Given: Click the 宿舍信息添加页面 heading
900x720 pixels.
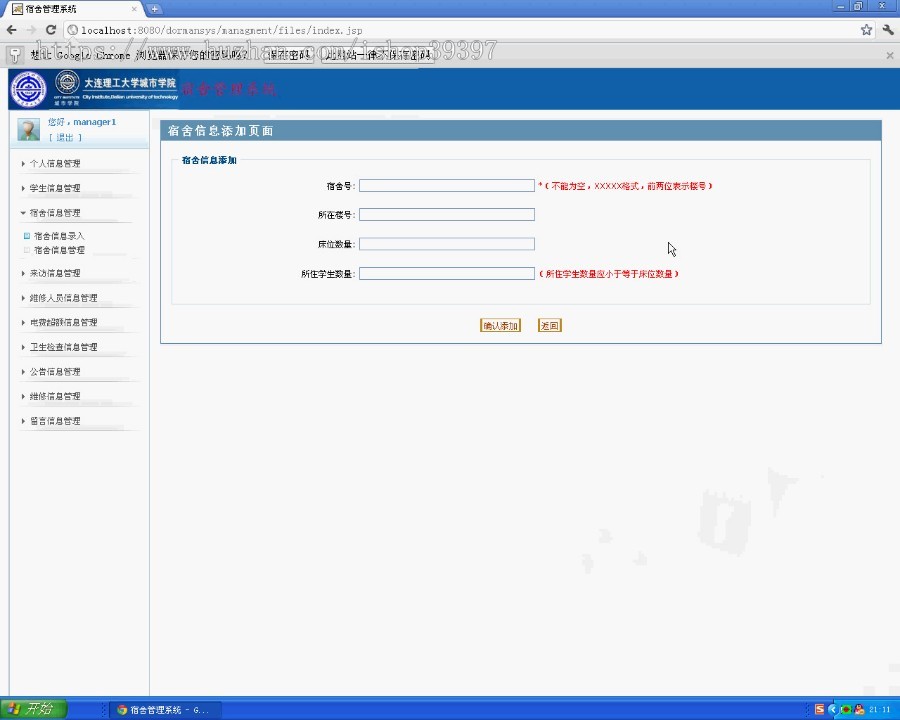Looking at the screenshot, I should [x=220, y=131].
